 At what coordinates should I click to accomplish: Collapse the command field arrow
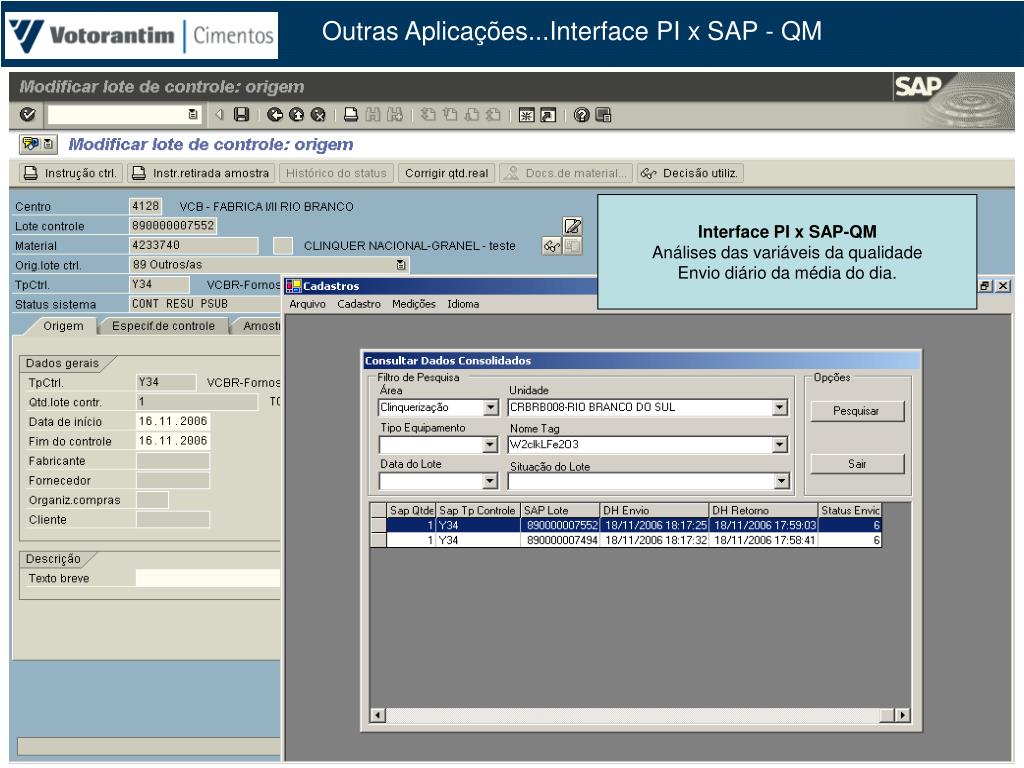coord(219,115)
